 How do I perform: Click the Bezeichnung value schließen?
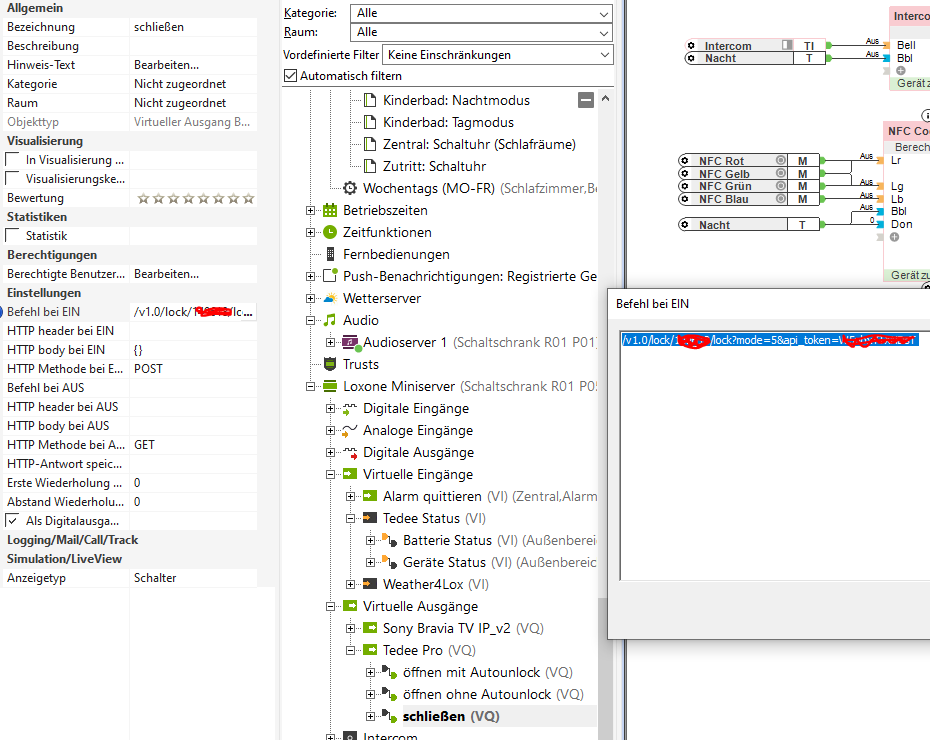point(193,27)
